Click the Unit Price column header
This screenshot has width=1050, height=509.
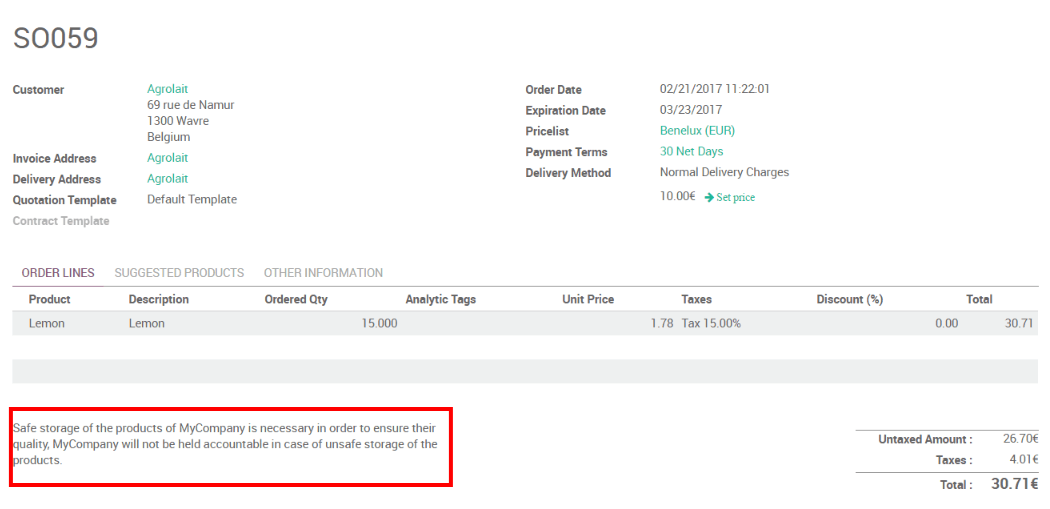click(x=588, y=299)
